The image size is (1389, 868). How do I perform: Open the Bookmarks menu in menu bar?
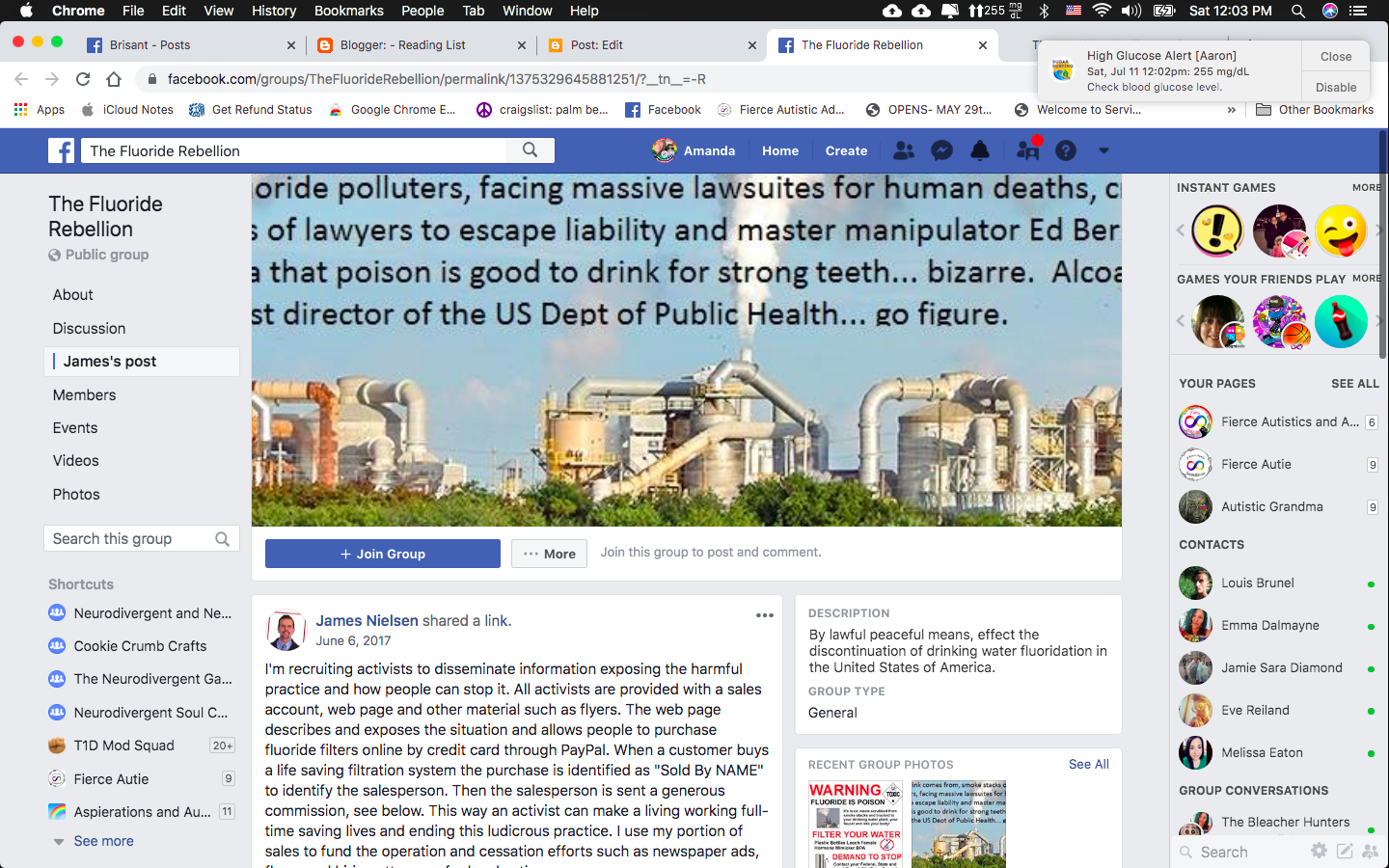(348, 11)
